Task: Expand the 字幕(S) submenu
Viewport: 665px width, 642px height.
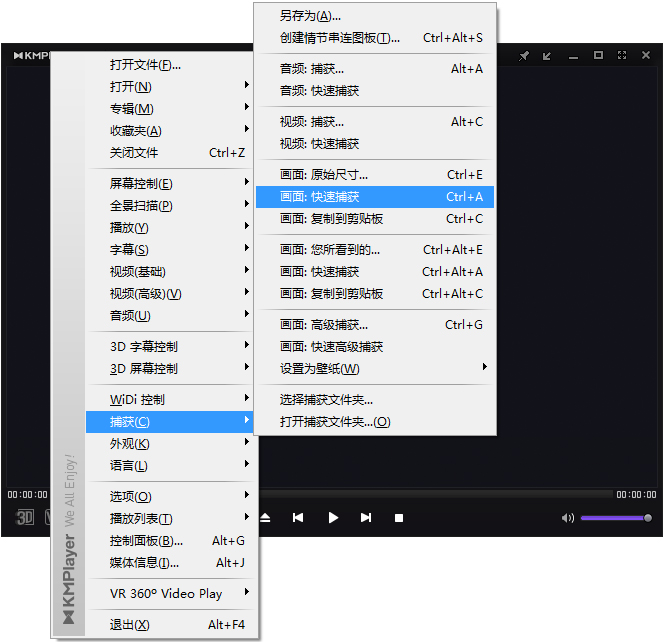Action: [170, 250]
